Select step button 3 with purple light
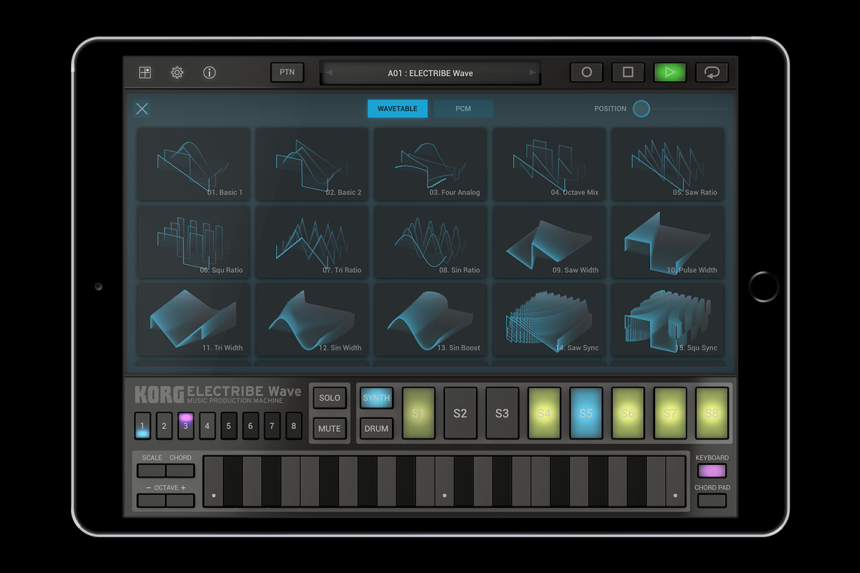 point(185,426)
